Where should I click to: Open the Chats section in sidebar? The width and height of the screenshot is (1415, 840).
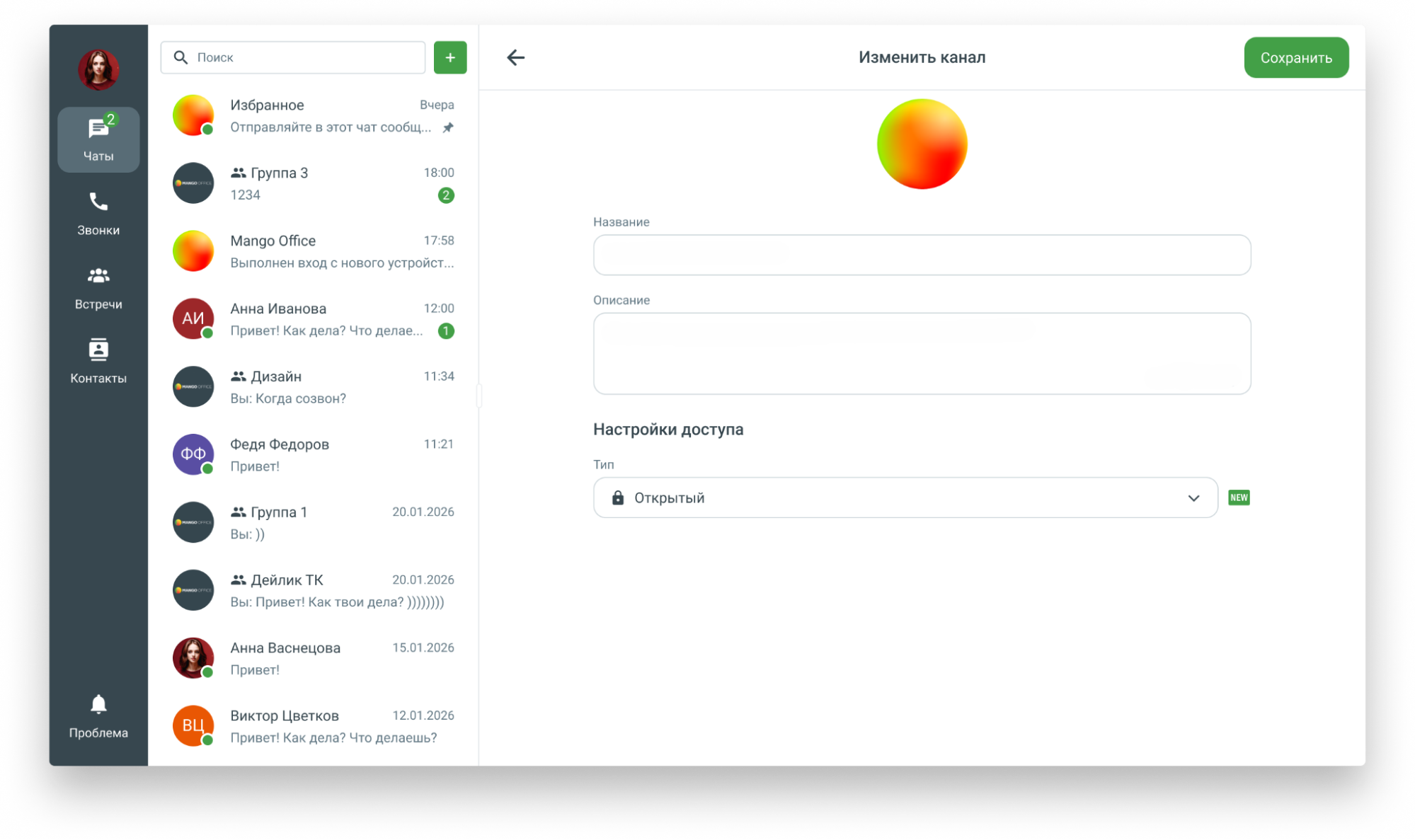pos(98,139)
